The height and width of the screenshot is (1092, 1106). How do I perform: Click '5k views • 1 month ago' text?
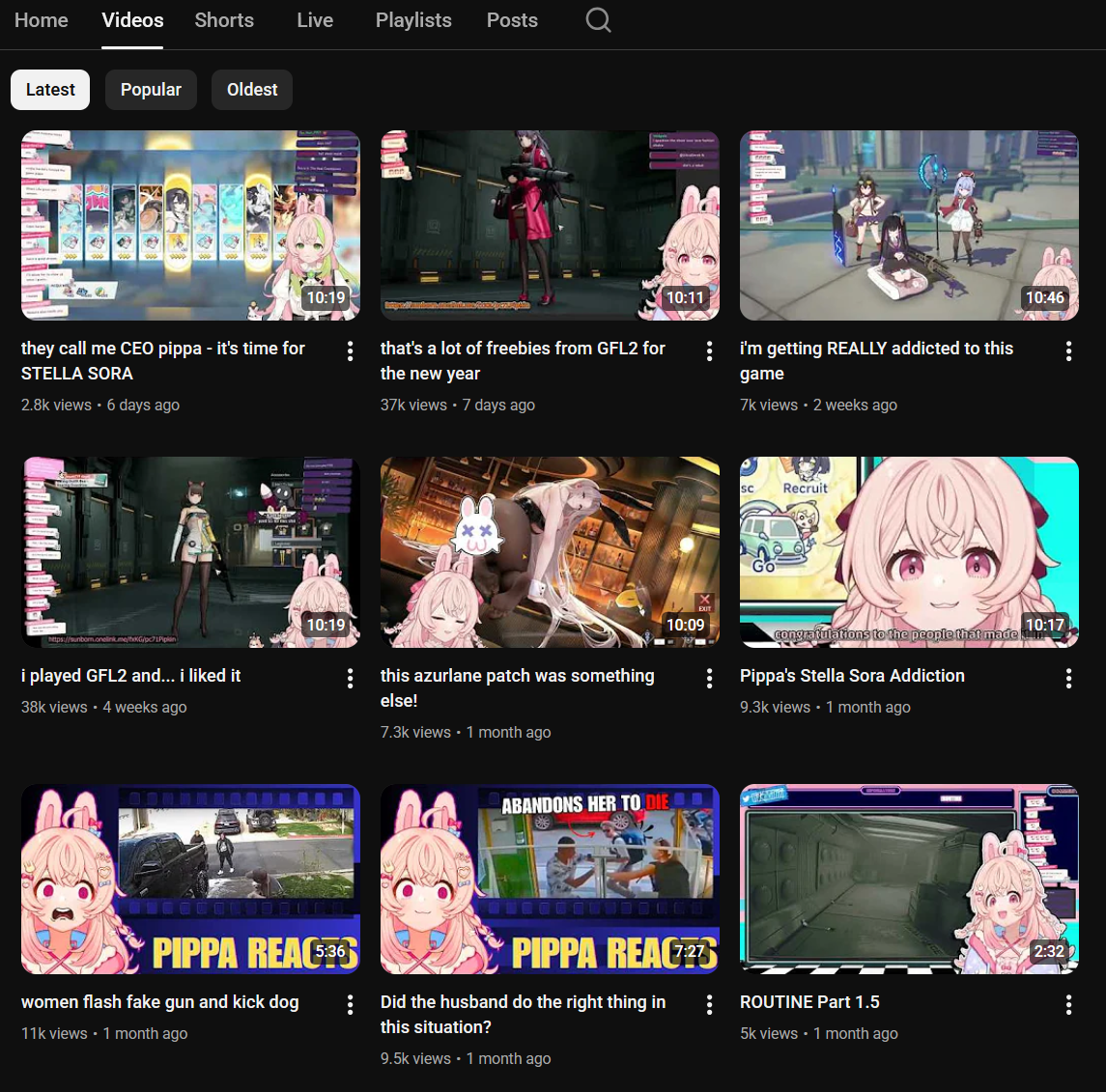coord(819,1033)
